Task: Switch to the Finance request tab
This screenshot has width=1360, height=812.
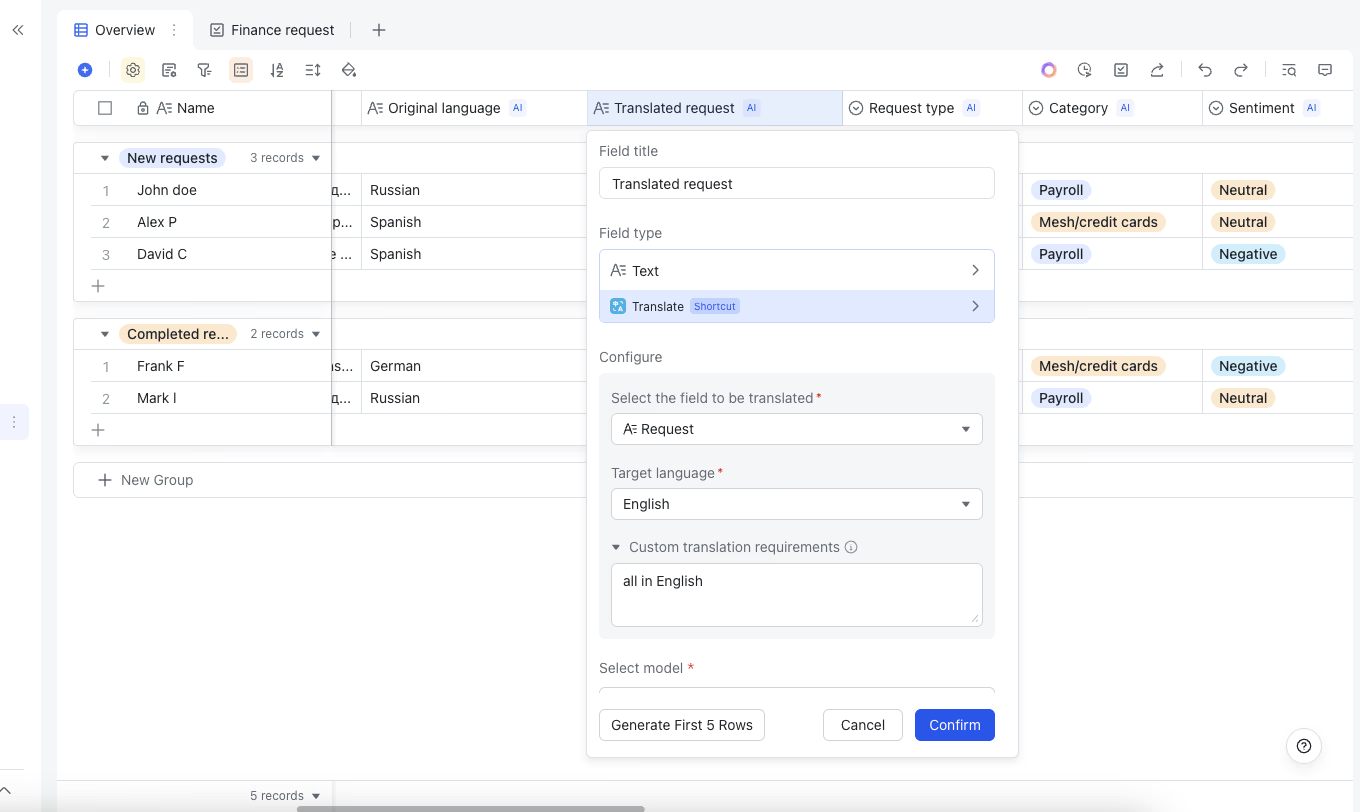Action: 272,30
